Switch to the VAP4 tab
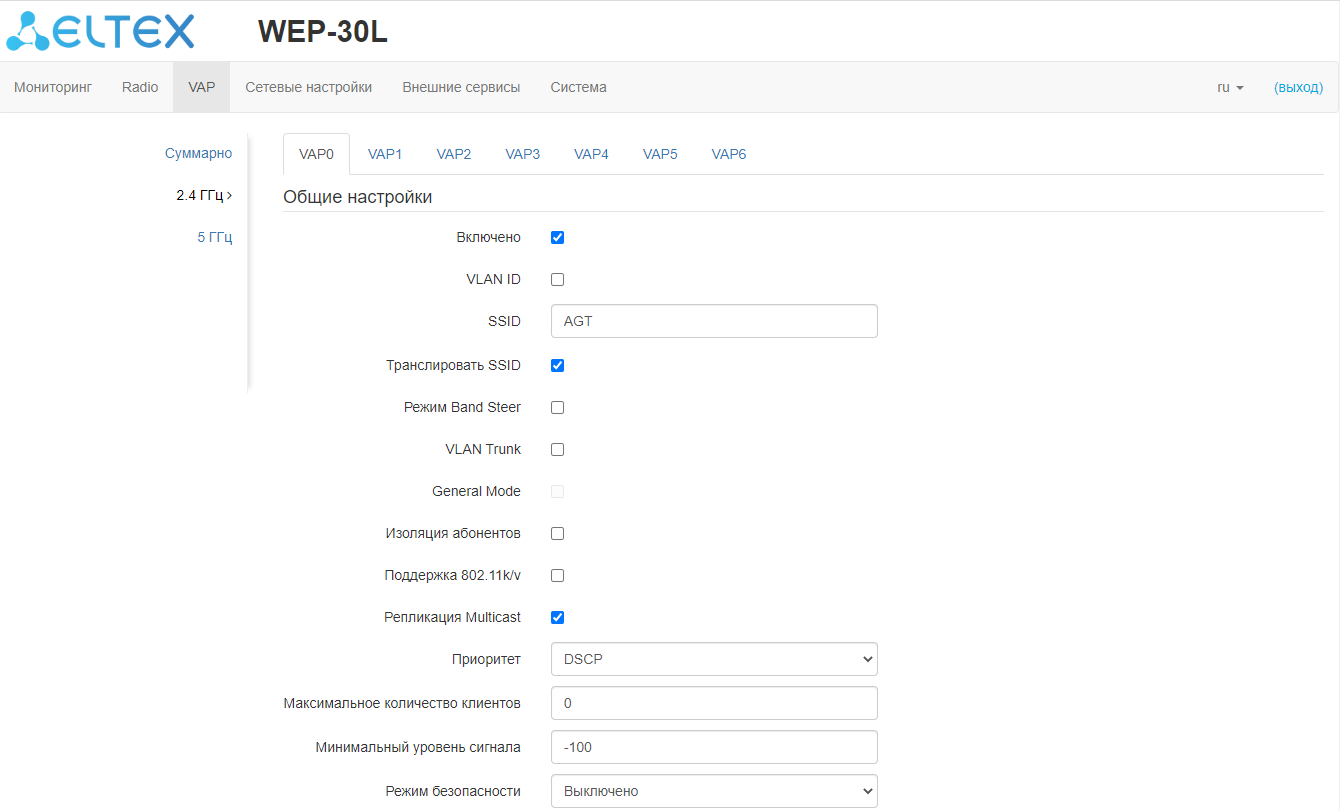1340x811 pixels. 591,154
